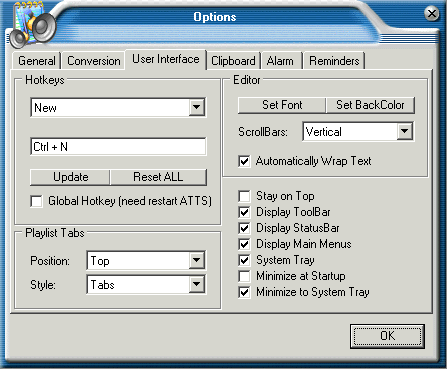447x369 pixels.
Task: Click the Editor group label
Action: click(x=247, y=80)
